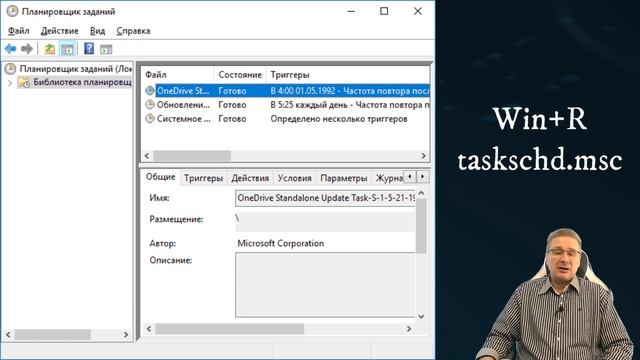Click details pane vertical scrollbar thumb
The width and height of the screenshot is (640, 360).
(422, 226)
